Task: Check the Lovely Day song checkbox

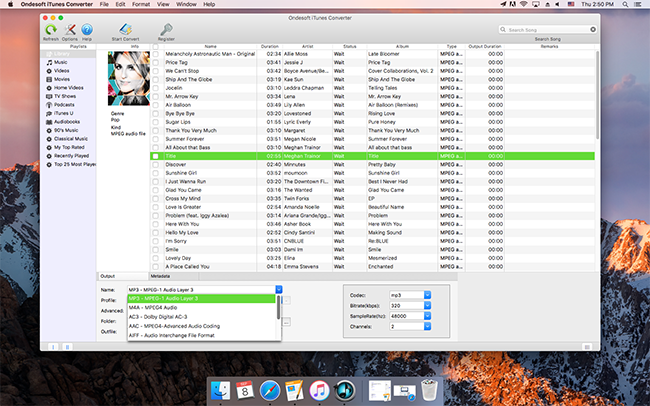Action: 155,258
